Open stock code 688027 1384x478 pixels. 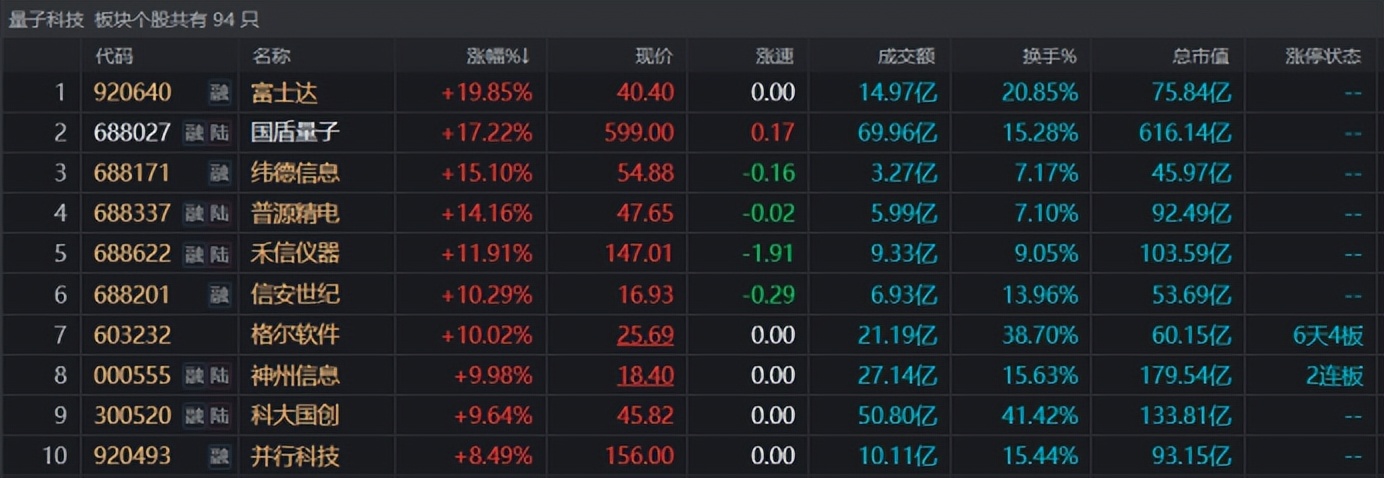[132, 133]
